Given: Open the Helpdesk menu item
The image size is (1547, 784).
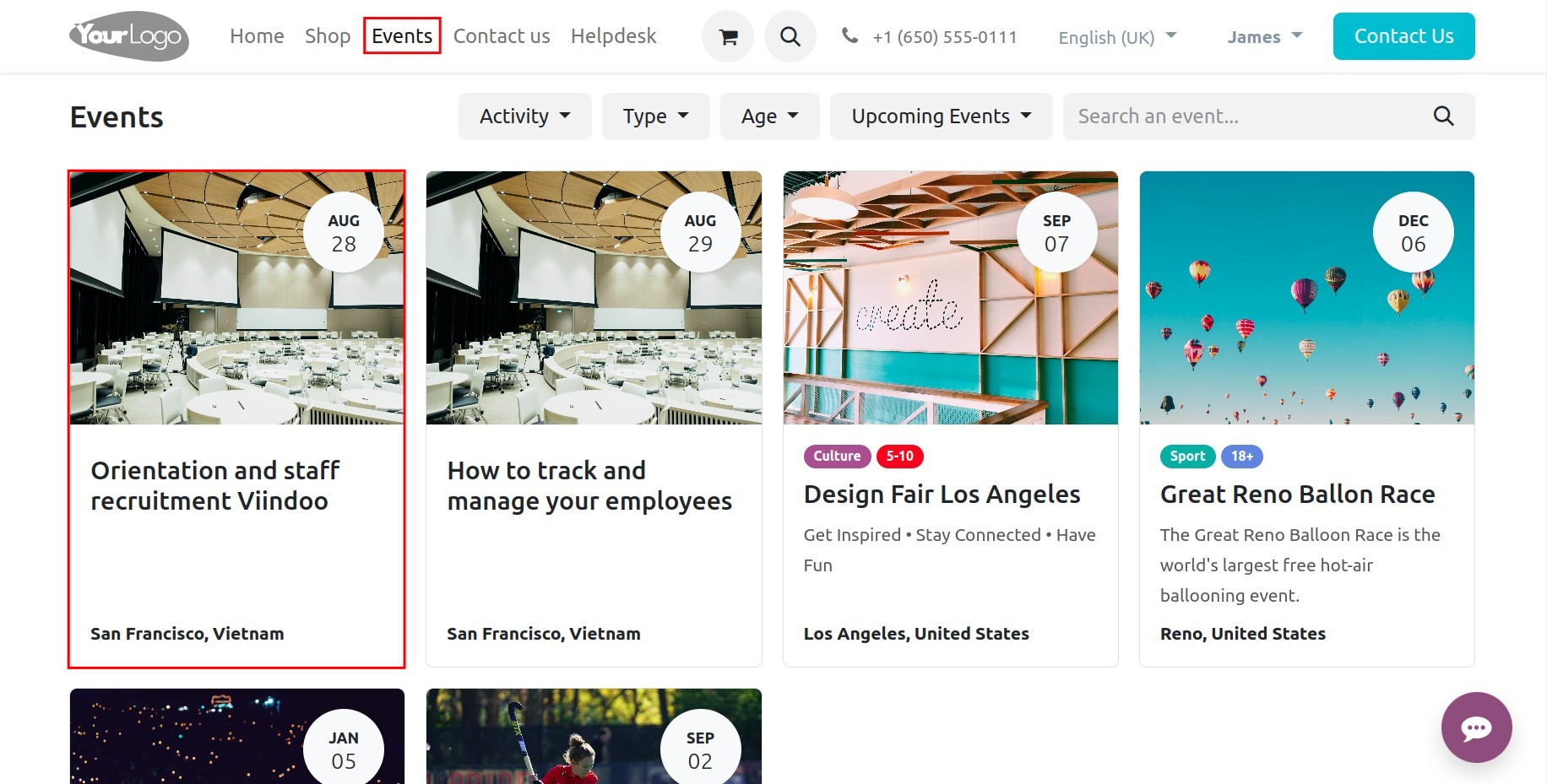Looking at the screenshot, I should coord(613,36).
